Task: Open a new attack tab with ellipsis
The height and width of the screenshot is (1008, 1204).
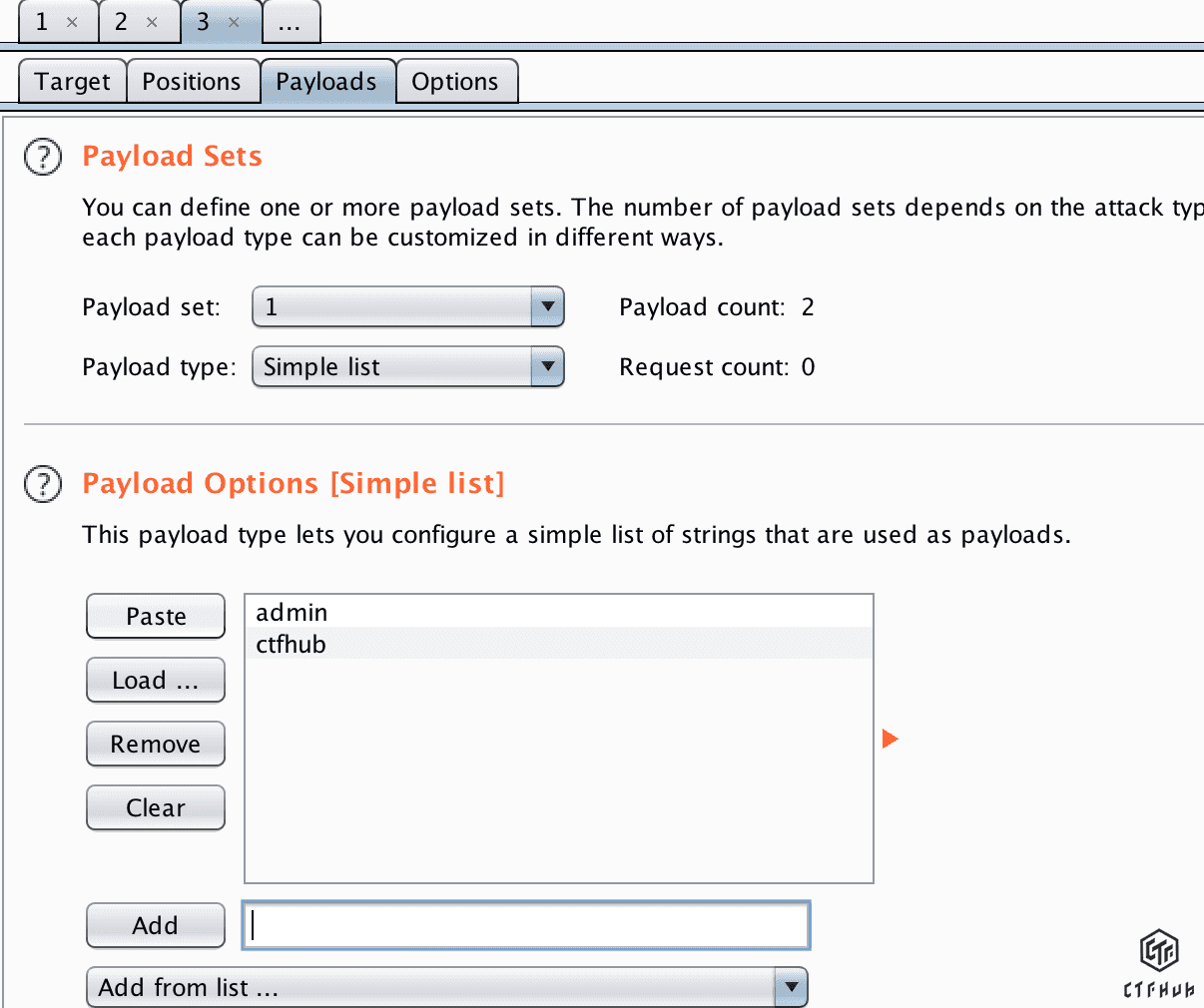Action: tap(290, 22)
